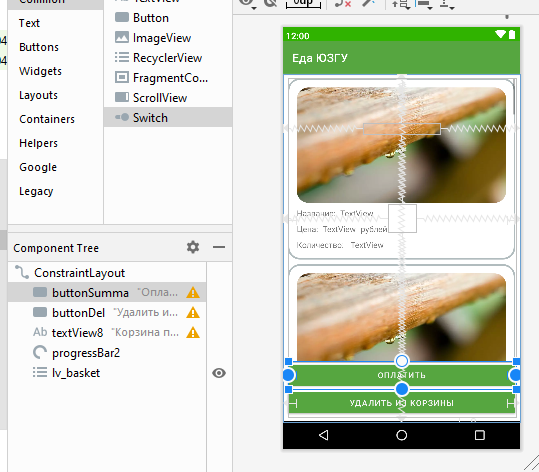Click the design surface corner resize handle

pyautogui.click(x=531, y=463)
